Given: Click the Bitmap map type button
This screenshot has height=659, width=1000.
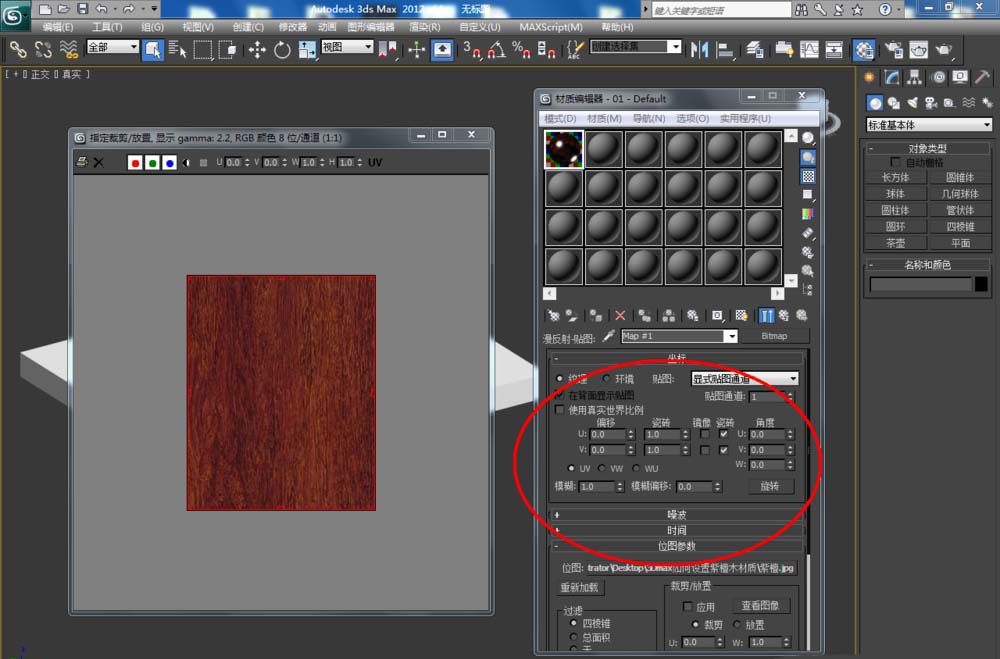Looking at the screenshot, I should tap(774, 336).
